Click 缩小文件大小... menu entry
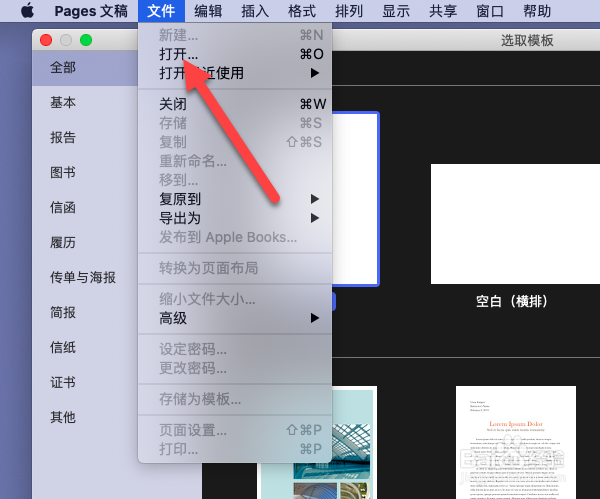Viewport: 600px width, 499px height. 235,299
